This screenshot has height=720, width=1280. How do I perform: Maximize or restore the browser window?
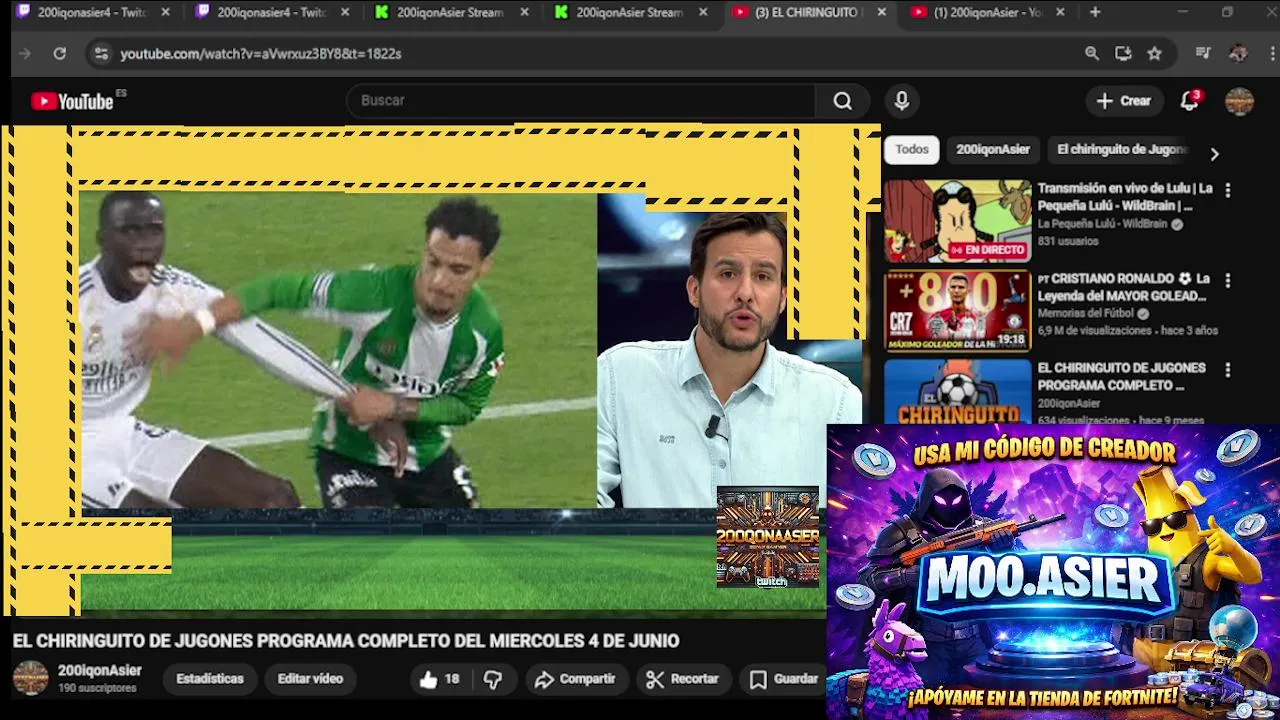click(1227, 12)
